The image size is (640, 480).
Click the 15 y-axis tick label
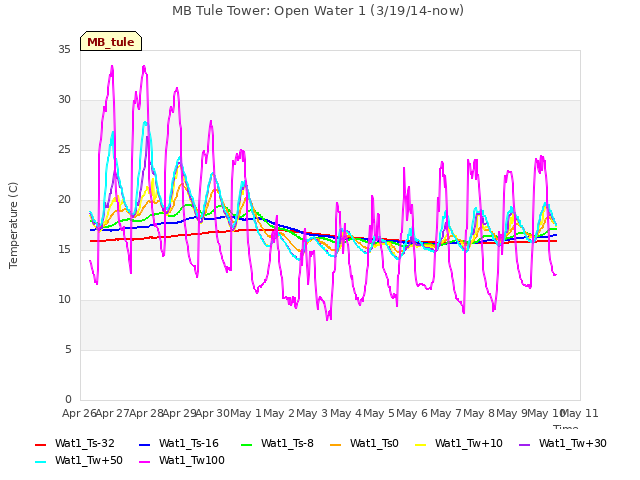pos(64,249)
